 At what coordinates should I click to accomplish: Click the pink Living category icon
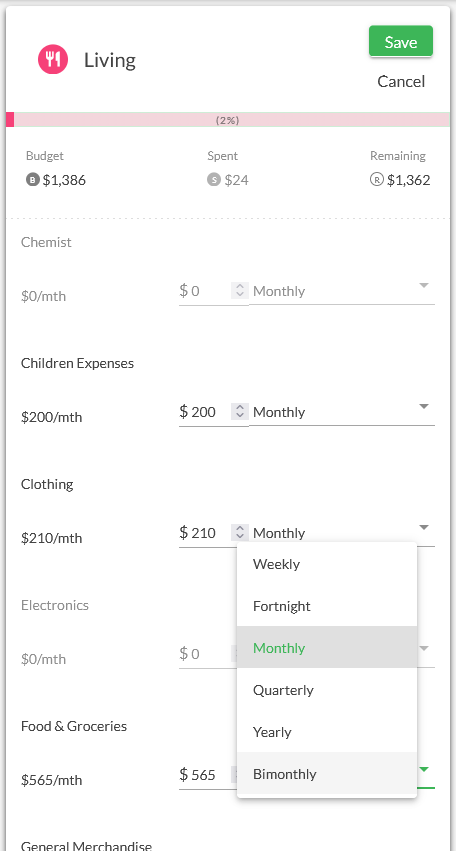(x=53, y=59)
